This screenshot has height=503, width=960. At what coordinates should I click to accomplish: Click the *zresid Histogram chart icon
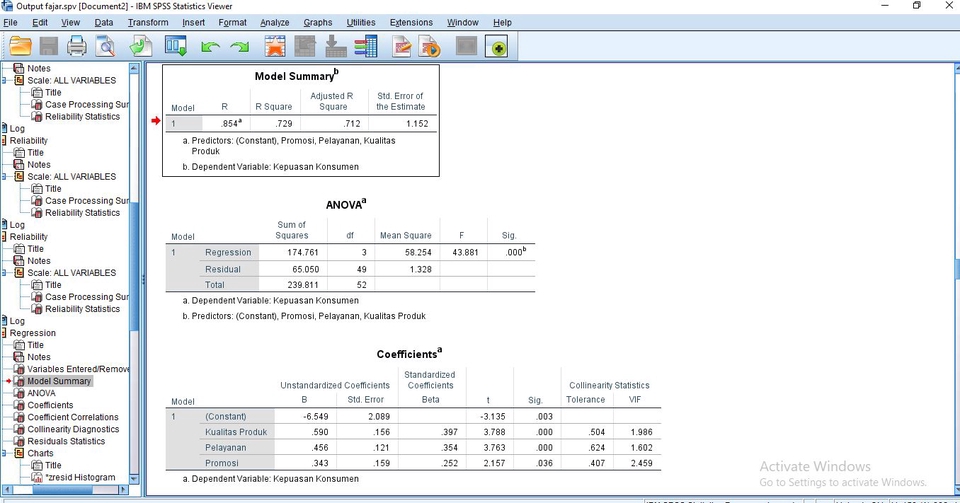37,477
